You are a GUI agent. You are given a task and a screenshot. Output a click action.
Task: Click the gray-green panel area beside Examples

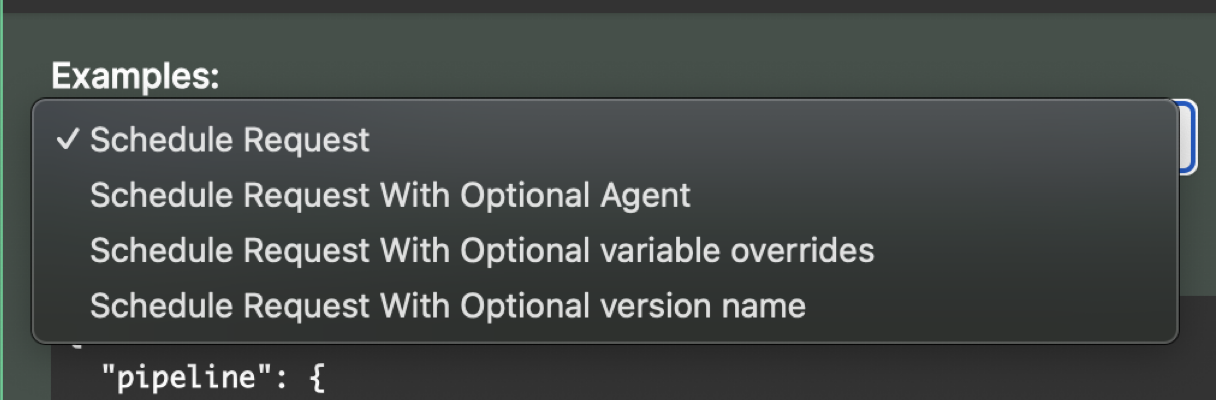(x=700, y=60)
